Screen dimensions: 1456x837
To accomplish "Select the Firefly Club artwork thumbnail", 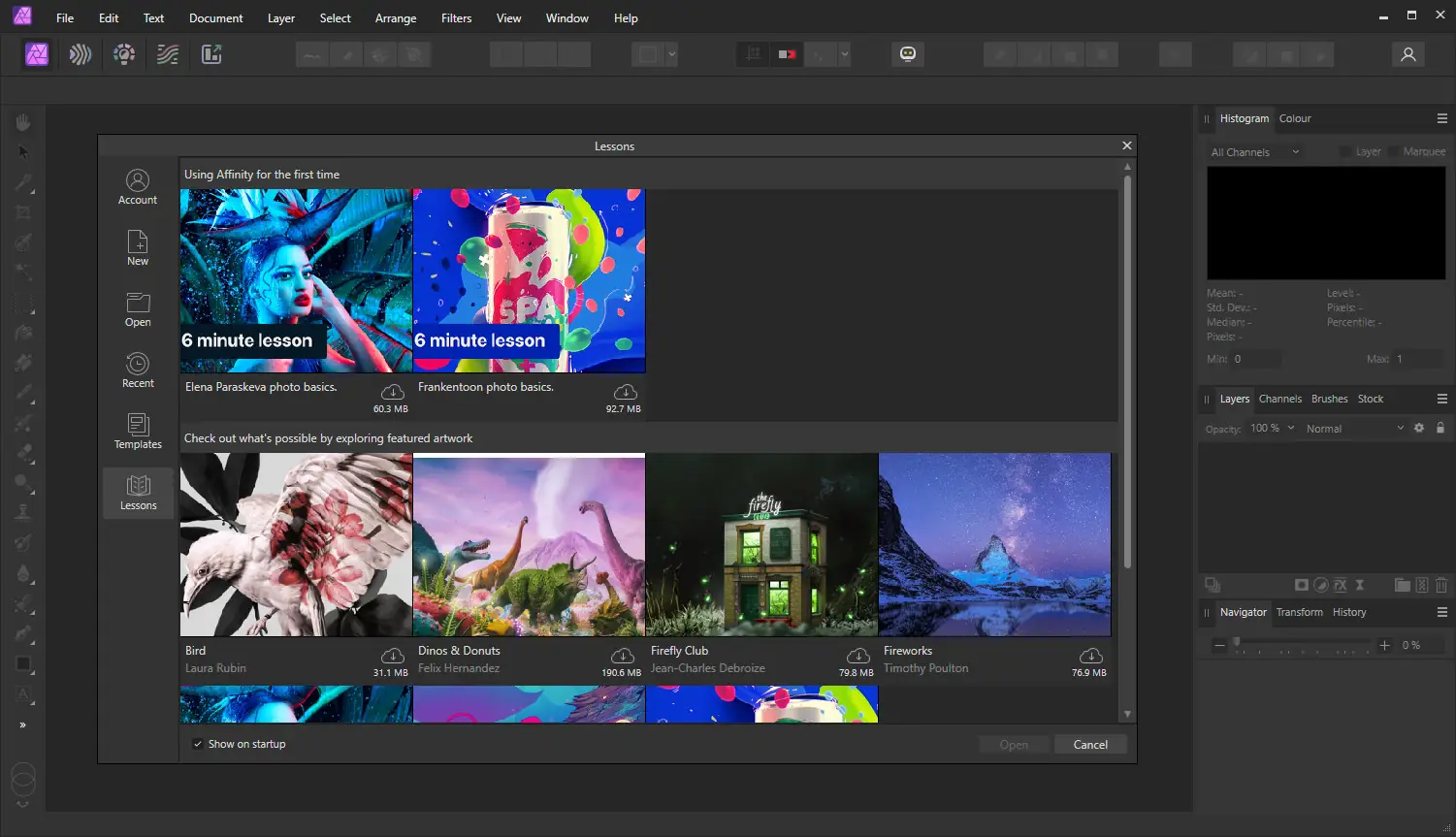I will (761, 545).
